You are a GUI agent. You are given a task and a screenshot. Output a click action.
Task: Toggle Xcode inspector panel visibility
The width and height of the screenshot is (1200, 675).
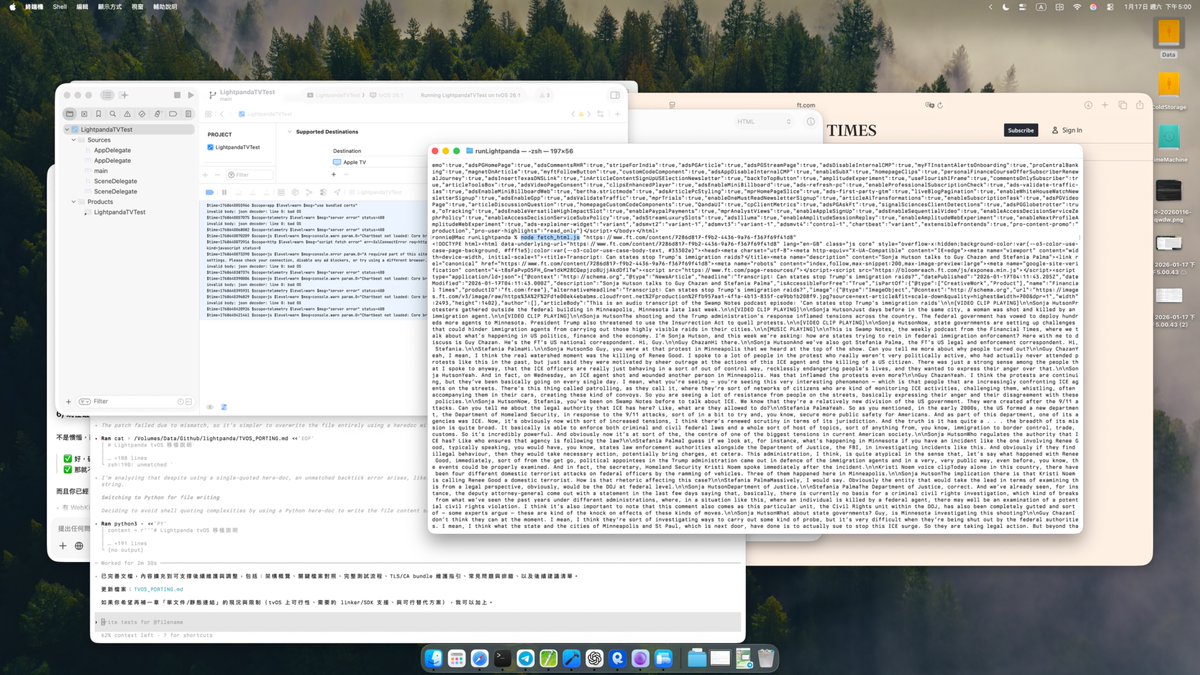point(615,95)
